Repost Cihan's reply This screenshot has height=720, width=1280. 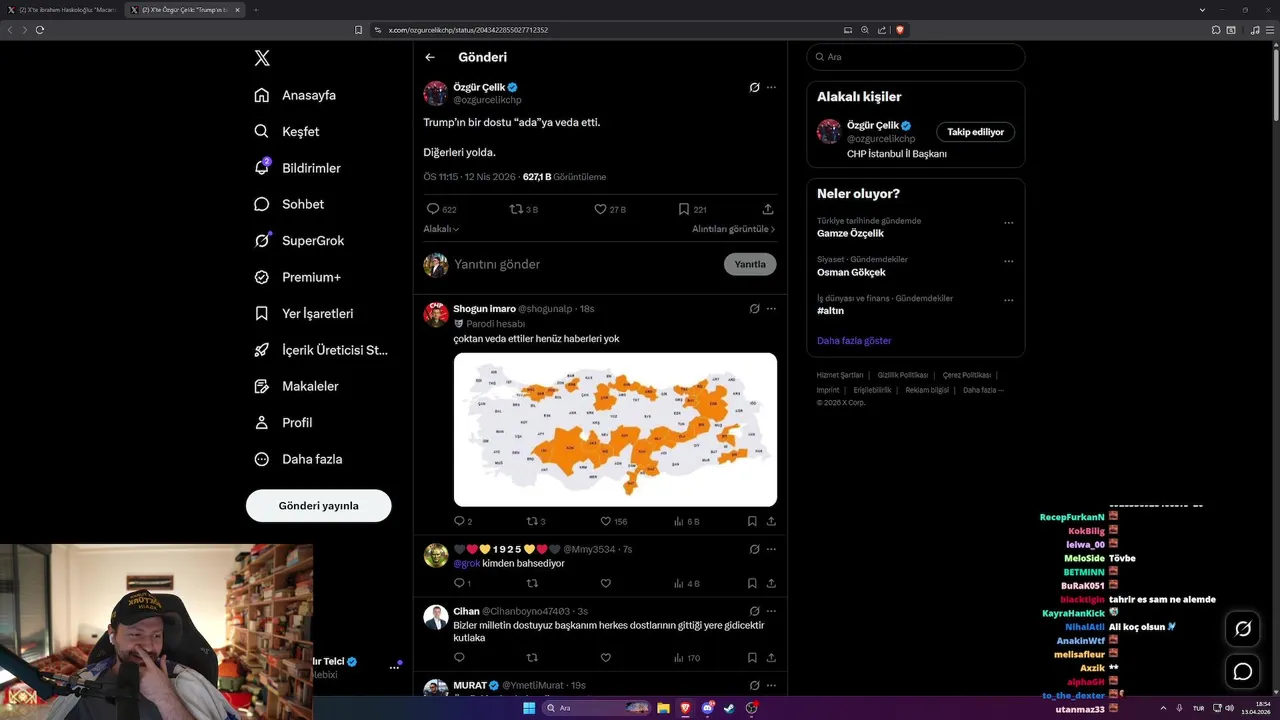[532, 657]
